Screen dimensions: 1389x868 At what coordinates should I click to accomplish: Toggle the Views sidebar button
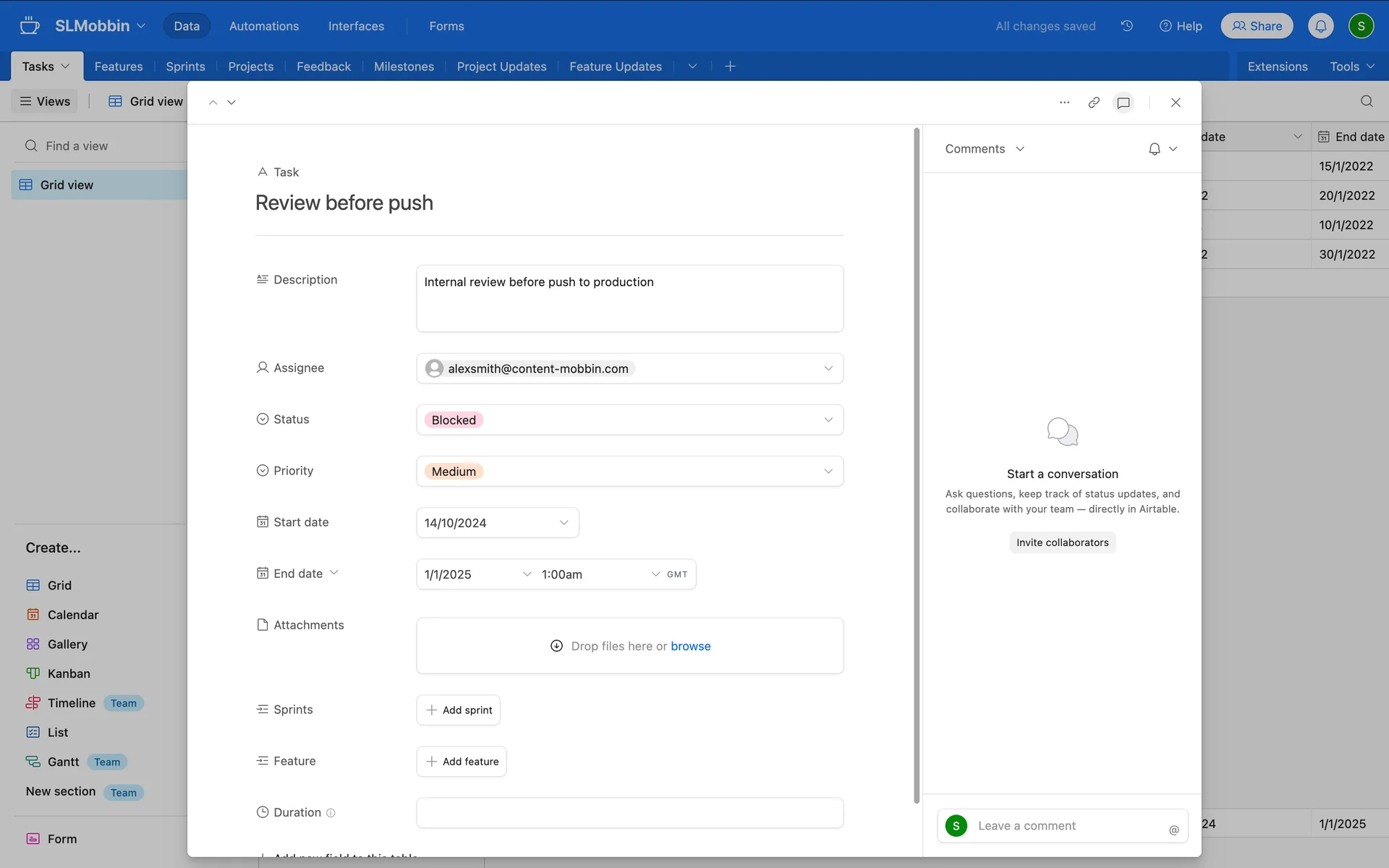[x=45, y=101]
